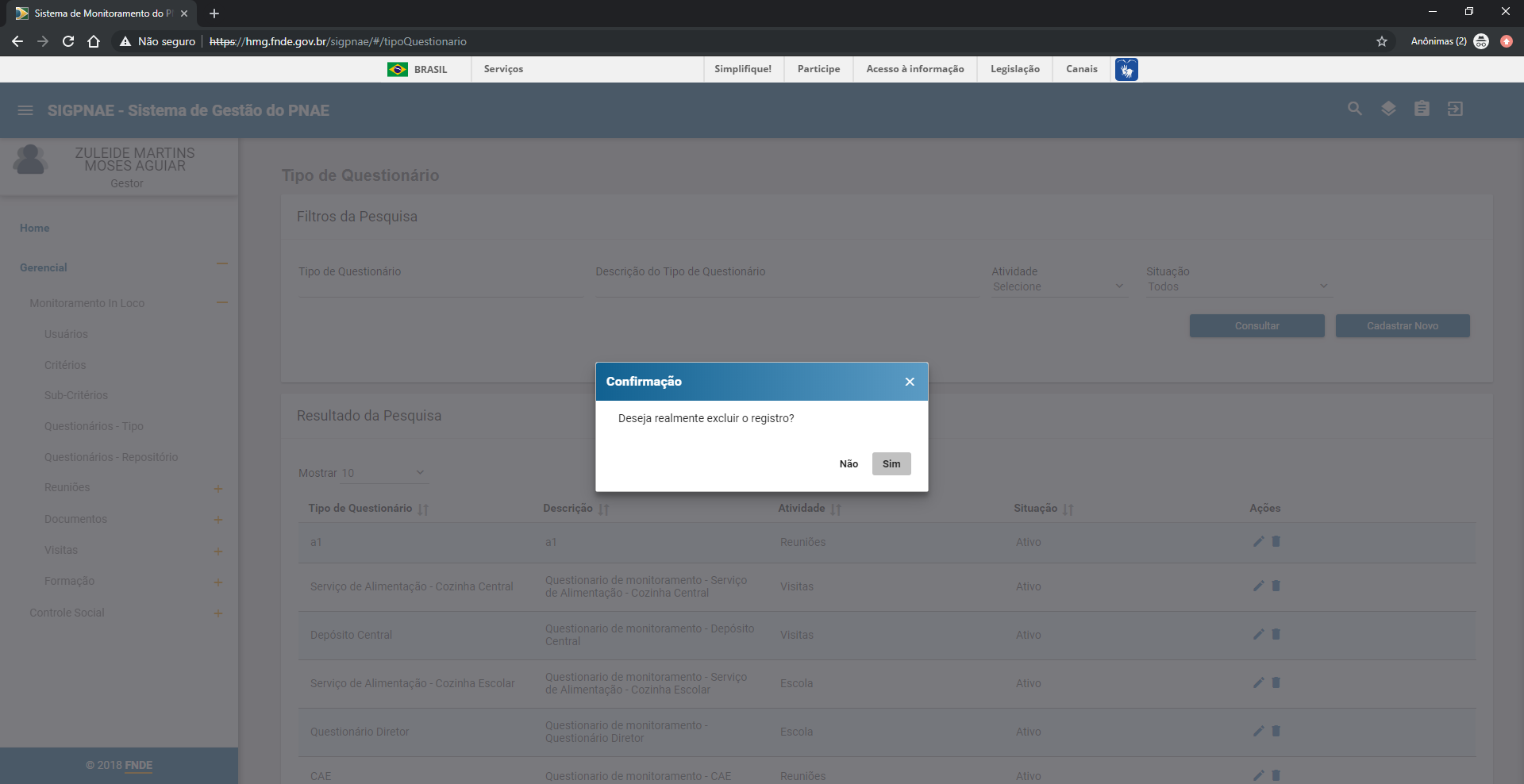
Task: Bookmark page with the star icon
Action: (1382, 41)
